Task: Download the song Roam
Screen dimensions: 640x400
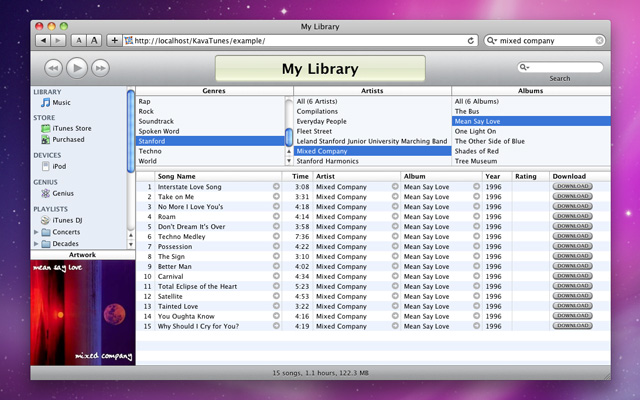Action: tap(572, 216)
